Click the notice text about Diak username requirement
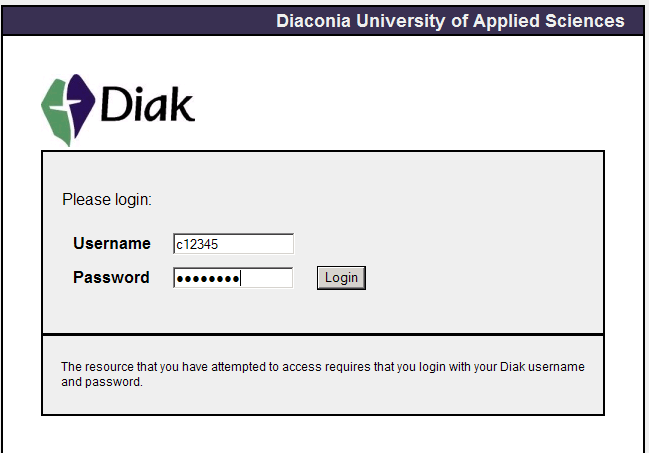The height and width of the screenshot is (453, 649). 323,374
